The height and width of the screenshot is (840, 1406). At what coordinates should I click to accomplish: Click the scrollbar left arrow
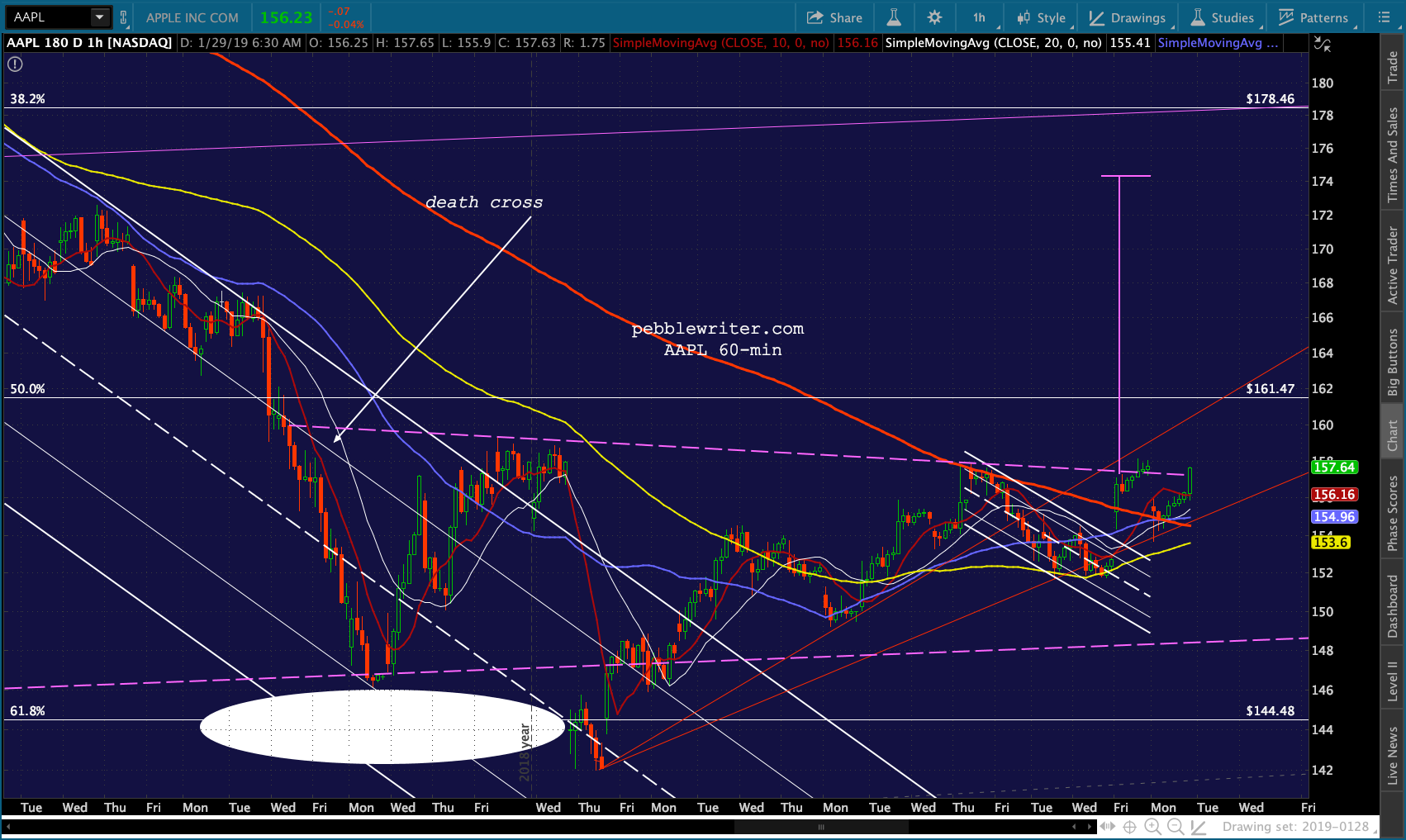(x=8, y=826)
